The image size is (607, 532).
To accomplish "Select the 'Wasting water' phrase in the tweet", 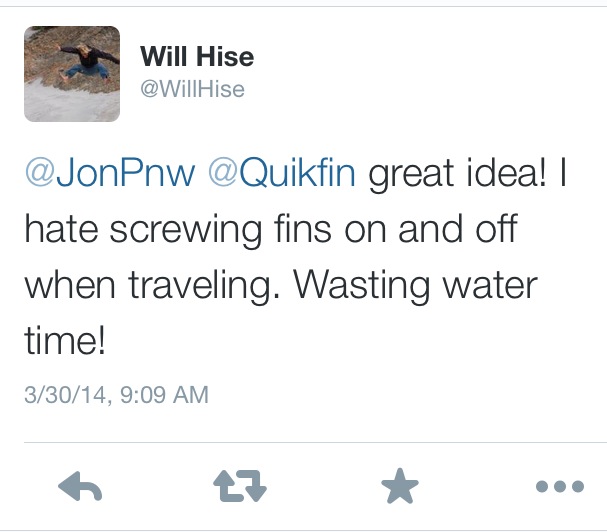I will [415, 286].
